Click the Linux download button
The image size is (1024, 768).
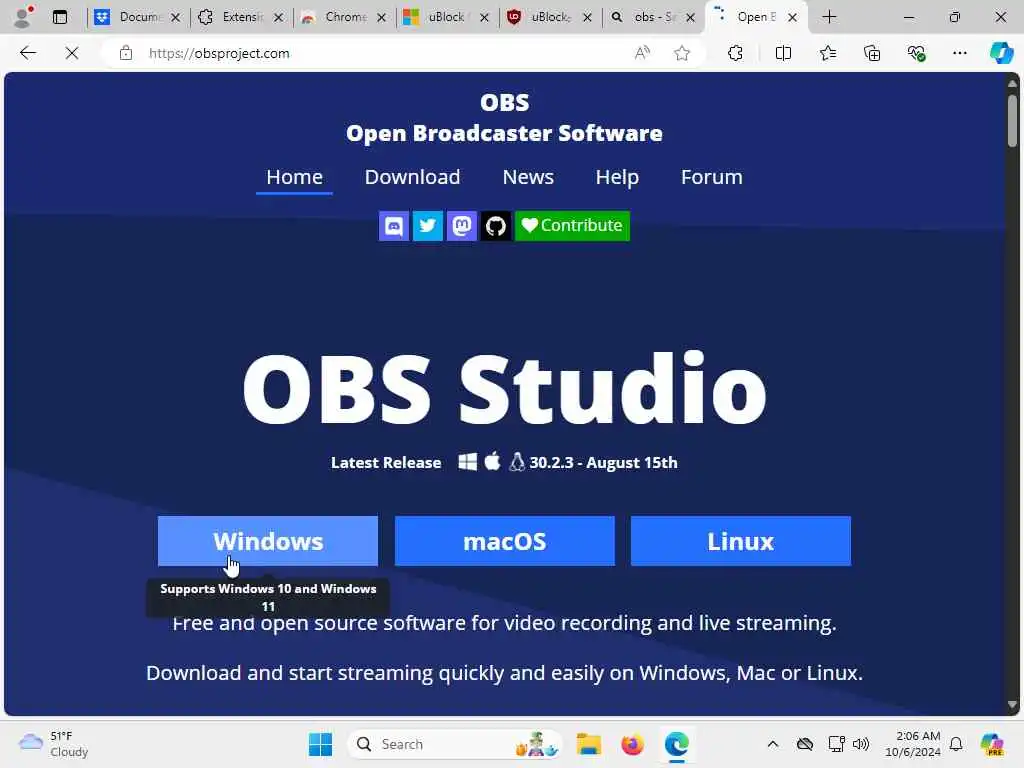[x=741, y=541]
